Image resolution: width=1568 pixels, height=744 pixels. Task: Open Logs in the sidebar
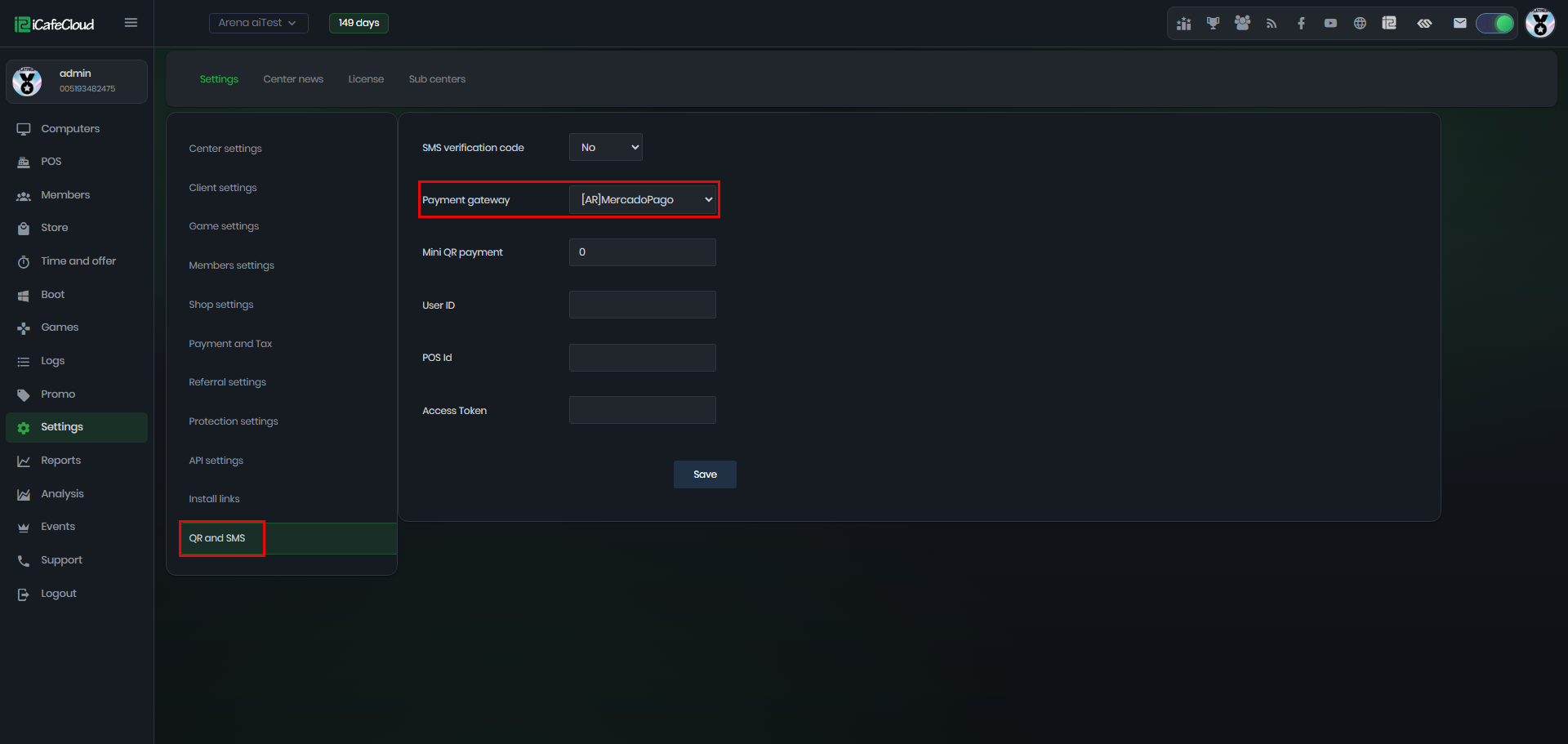tap(77, 361)
